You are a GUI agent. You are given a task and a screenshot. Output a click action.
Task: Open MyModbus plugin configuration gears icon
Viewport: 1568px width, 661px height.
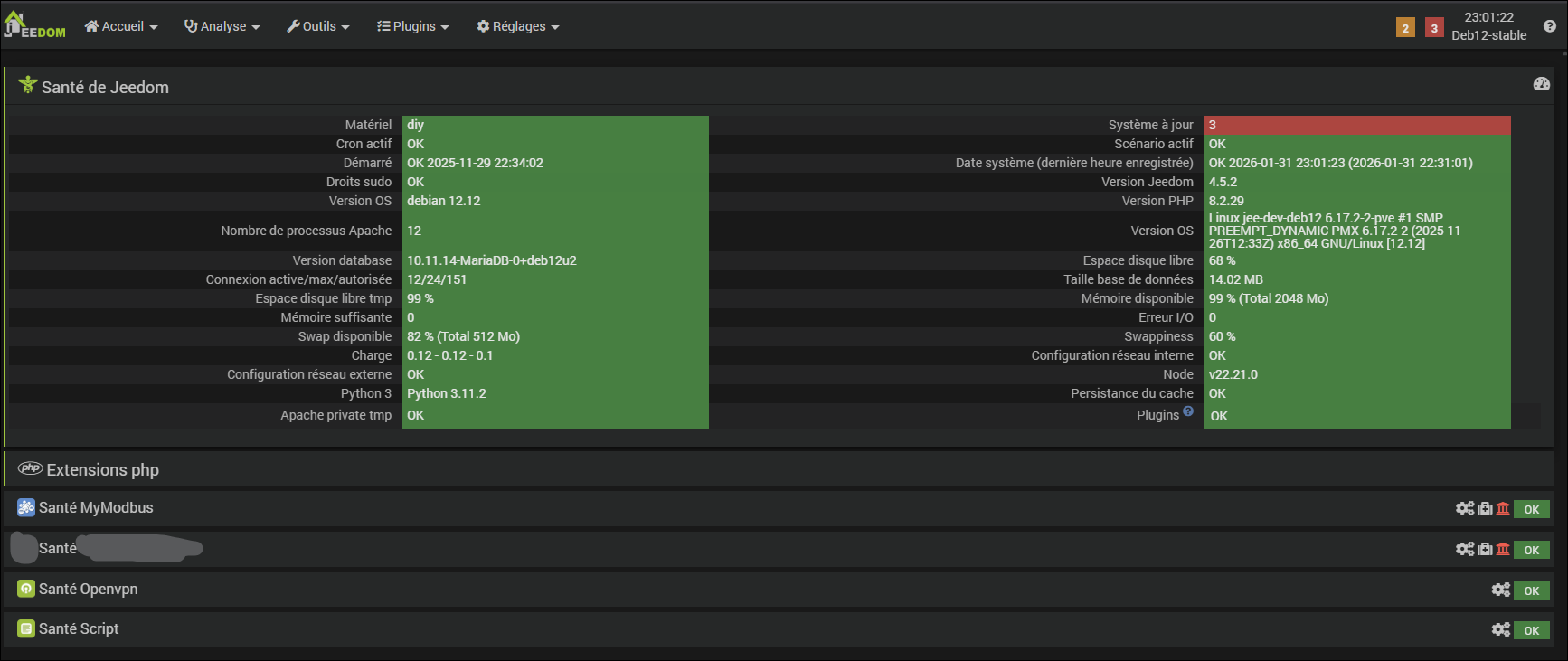(1465, 508)
